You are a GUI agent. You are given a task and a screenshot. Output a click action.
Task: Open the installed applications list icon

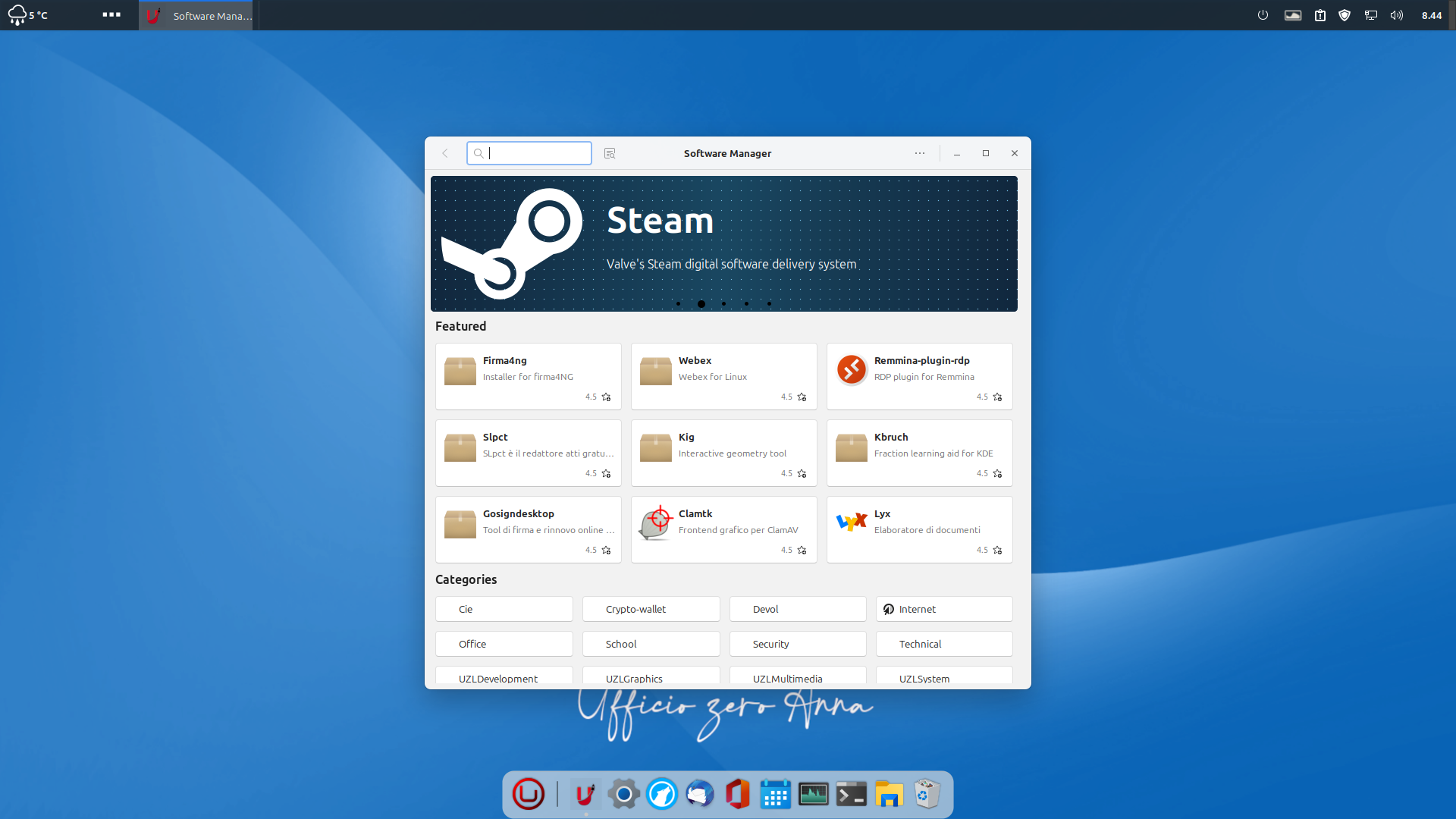(x=610, y=153)
